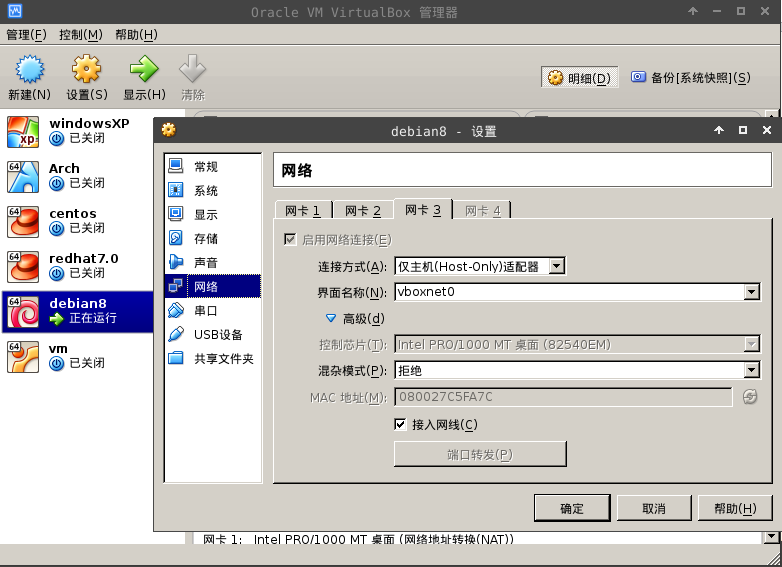Click the gear icon in debian8 settings title bar
The image size is (782, 567).
pos(169,130)
